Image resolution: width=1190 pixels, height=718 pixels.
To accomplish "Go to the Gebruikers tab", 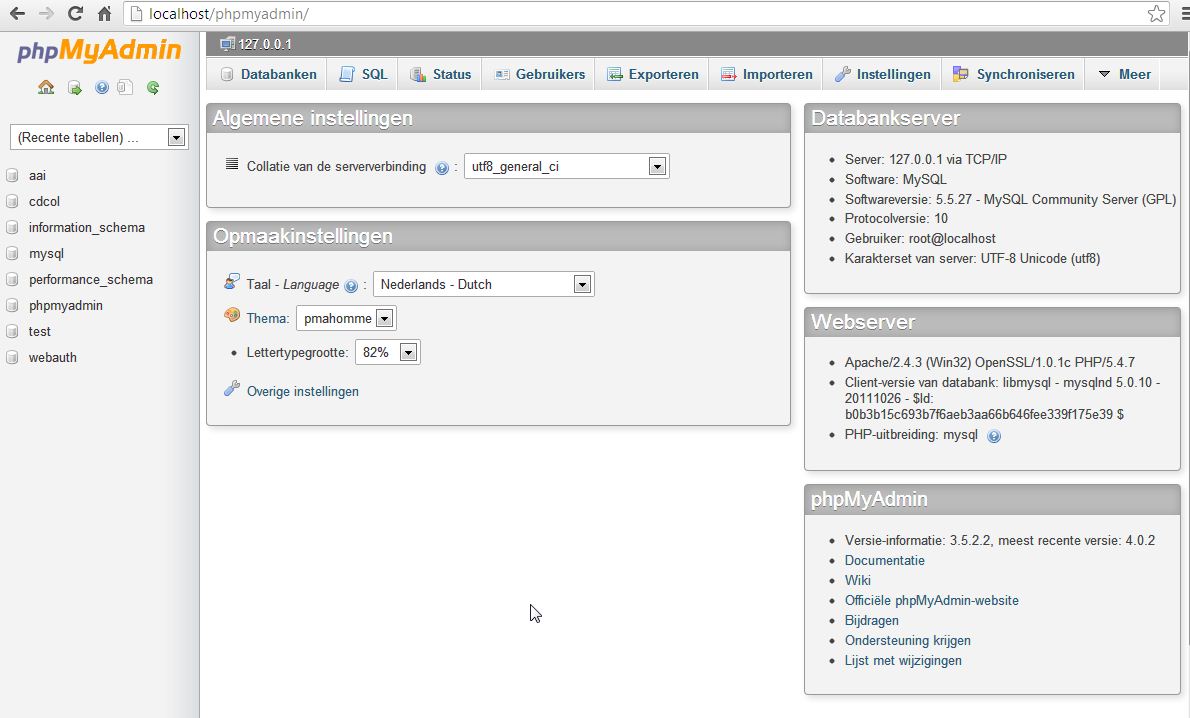I will click(x=539, y=74).
